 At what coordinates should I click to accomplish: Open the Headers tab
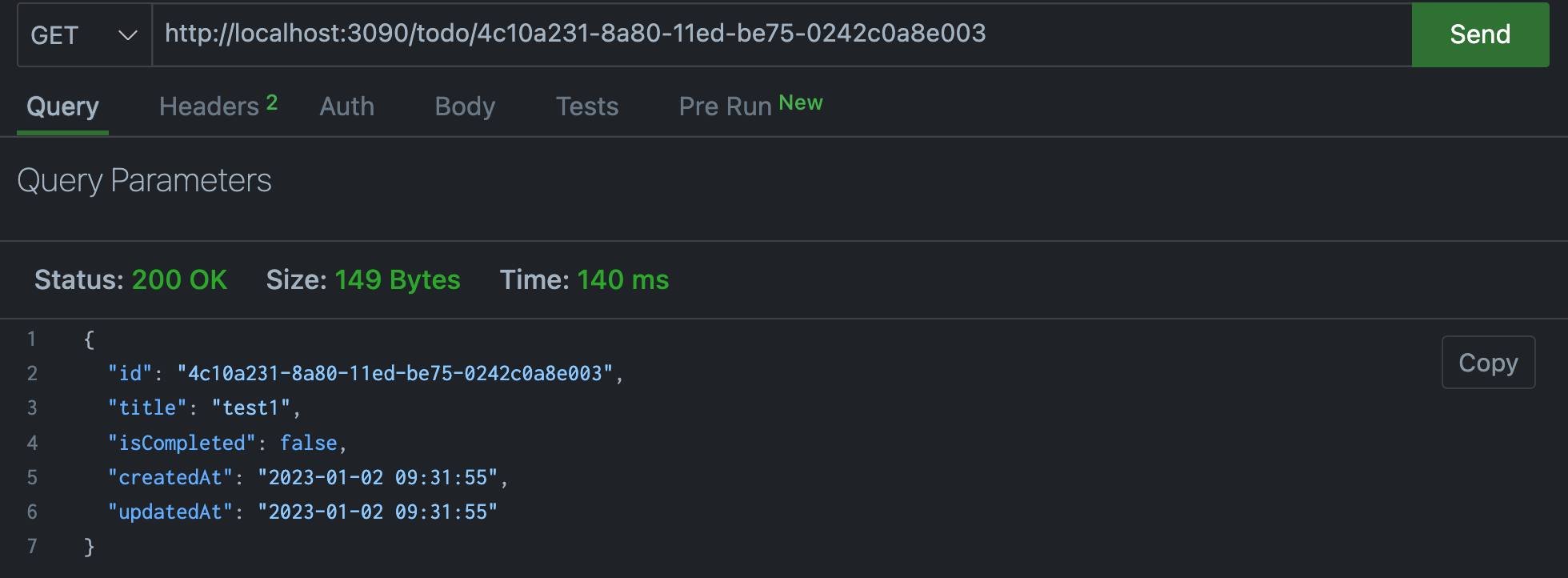click(x=209, y=106)
